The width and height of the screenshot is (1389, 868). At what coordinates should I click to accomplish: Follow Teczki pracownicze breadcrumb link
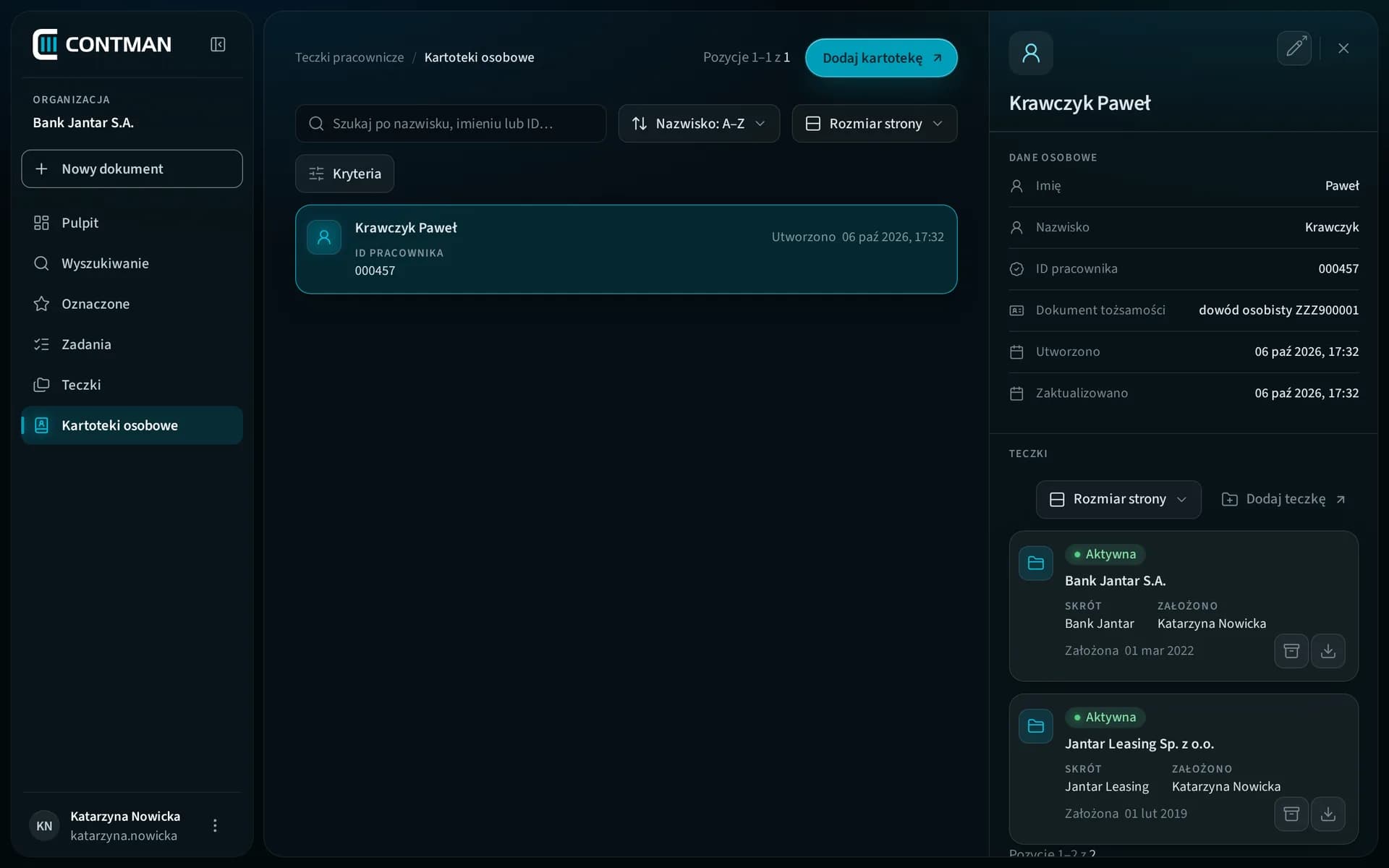[x=349, y=57]
